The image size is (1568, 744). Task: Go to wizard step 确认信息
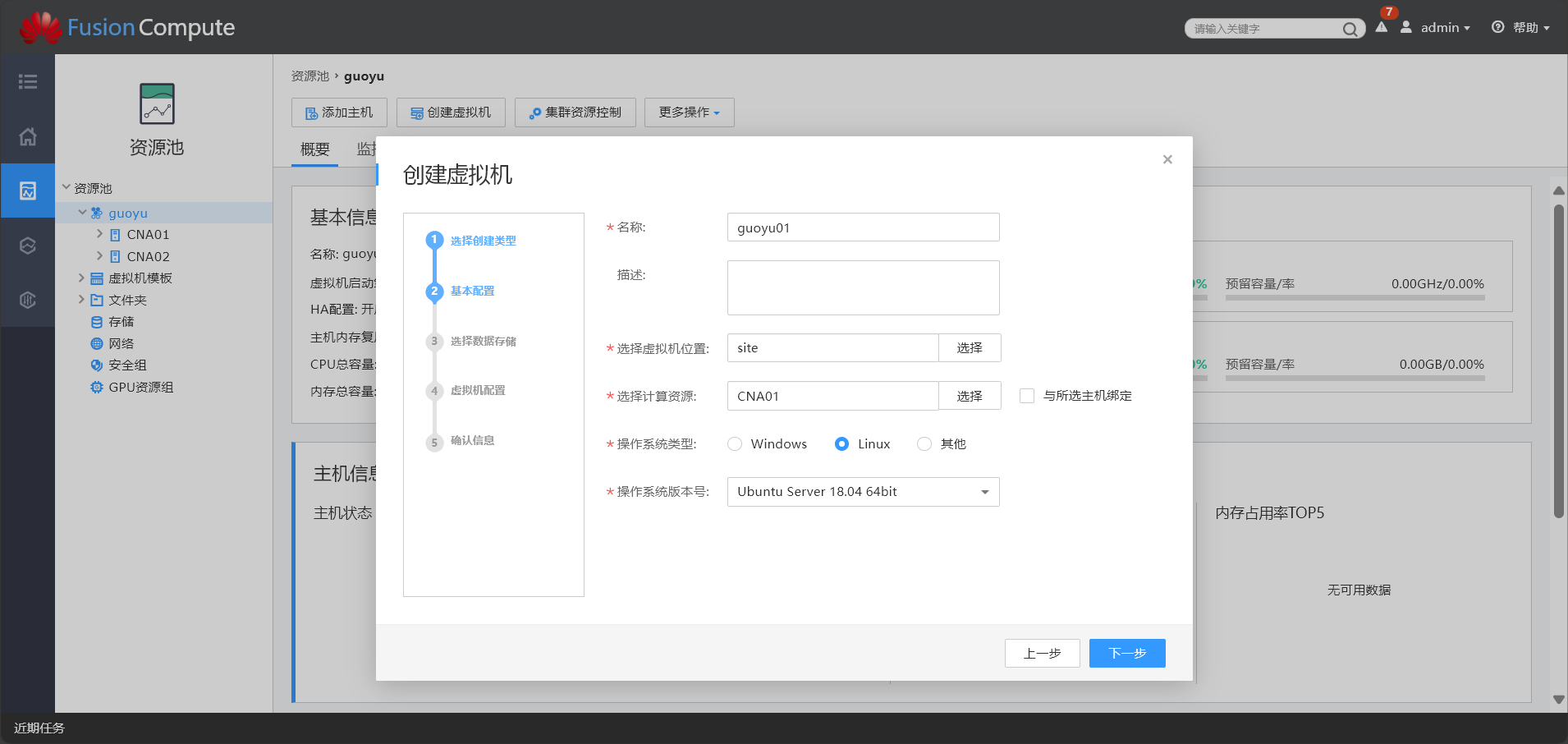[472, 440]
